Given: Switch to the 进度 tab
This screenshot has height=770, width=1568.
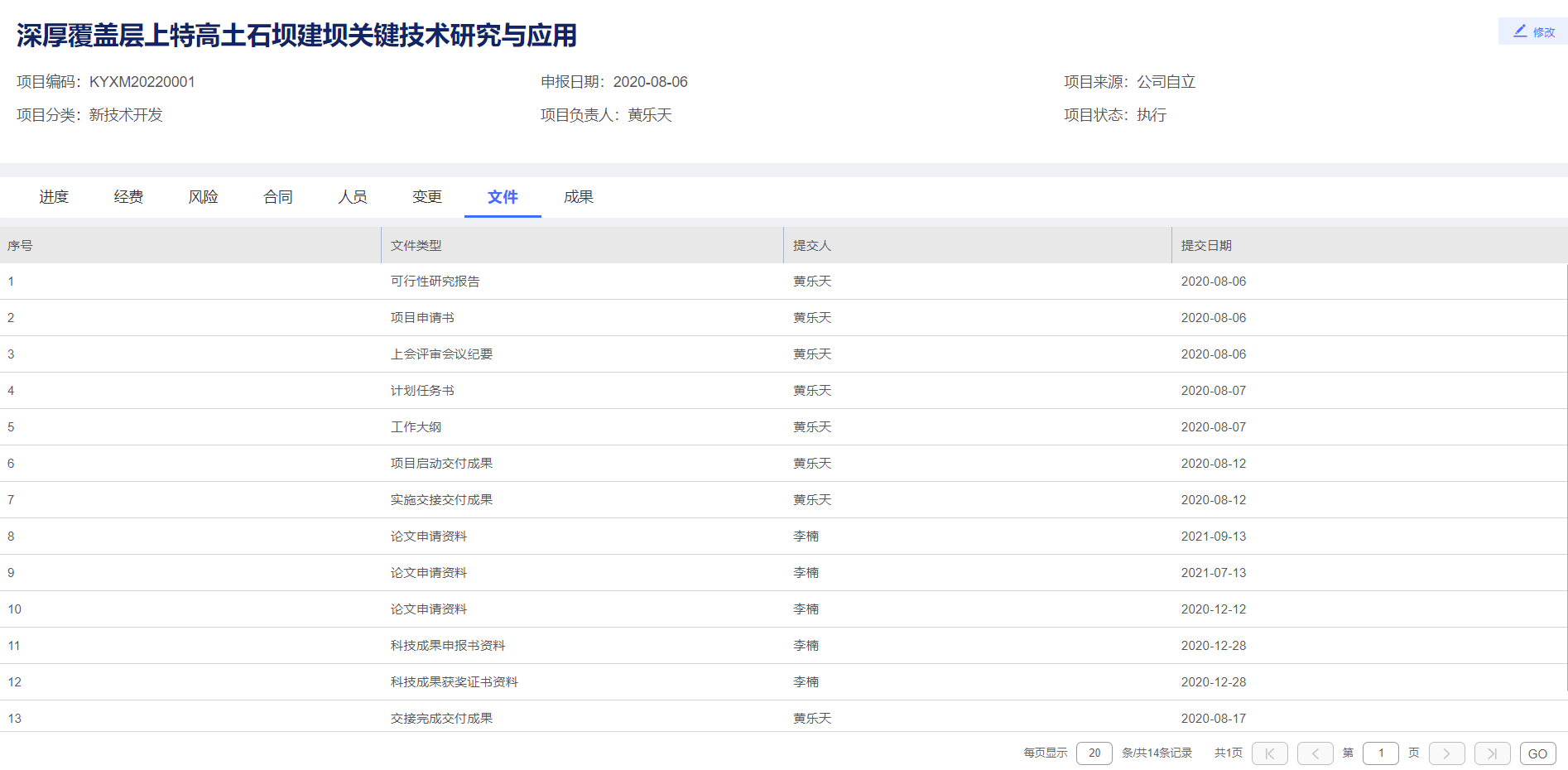Looking at the screenshot, I should coord(54,197).
